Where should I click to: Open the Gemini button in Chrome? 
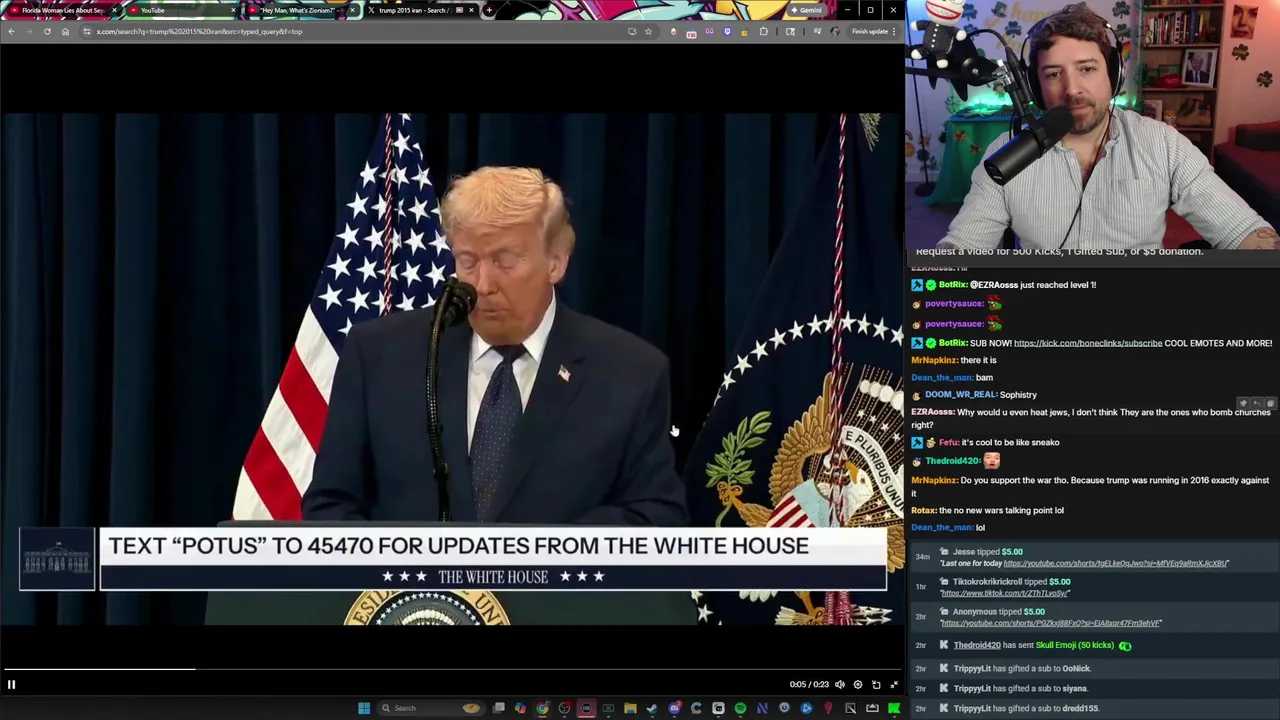pos(806,10)
